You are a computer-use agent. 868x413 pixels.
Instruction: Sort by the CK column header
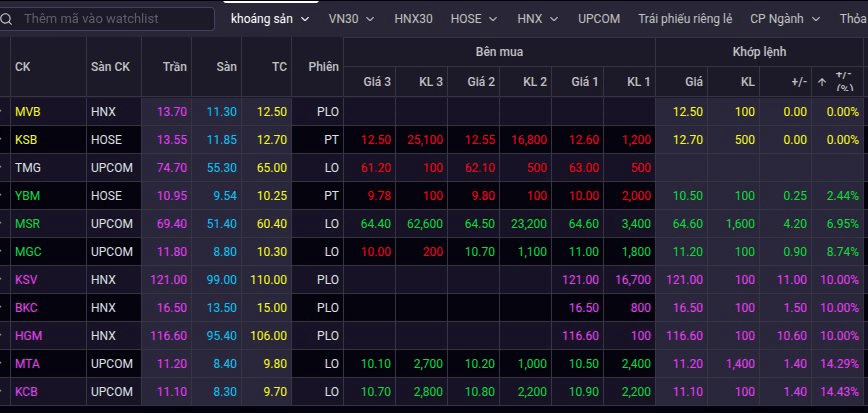click(23, 67)
